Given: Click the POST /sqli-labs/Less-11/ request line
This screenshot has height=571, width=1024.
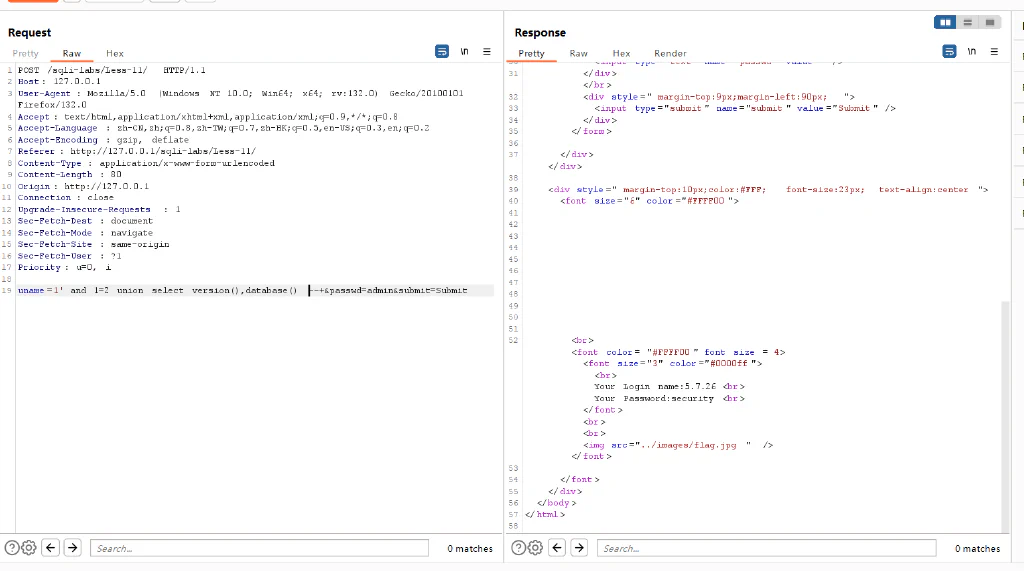Looking at the screenshot, I should [112, 70].
